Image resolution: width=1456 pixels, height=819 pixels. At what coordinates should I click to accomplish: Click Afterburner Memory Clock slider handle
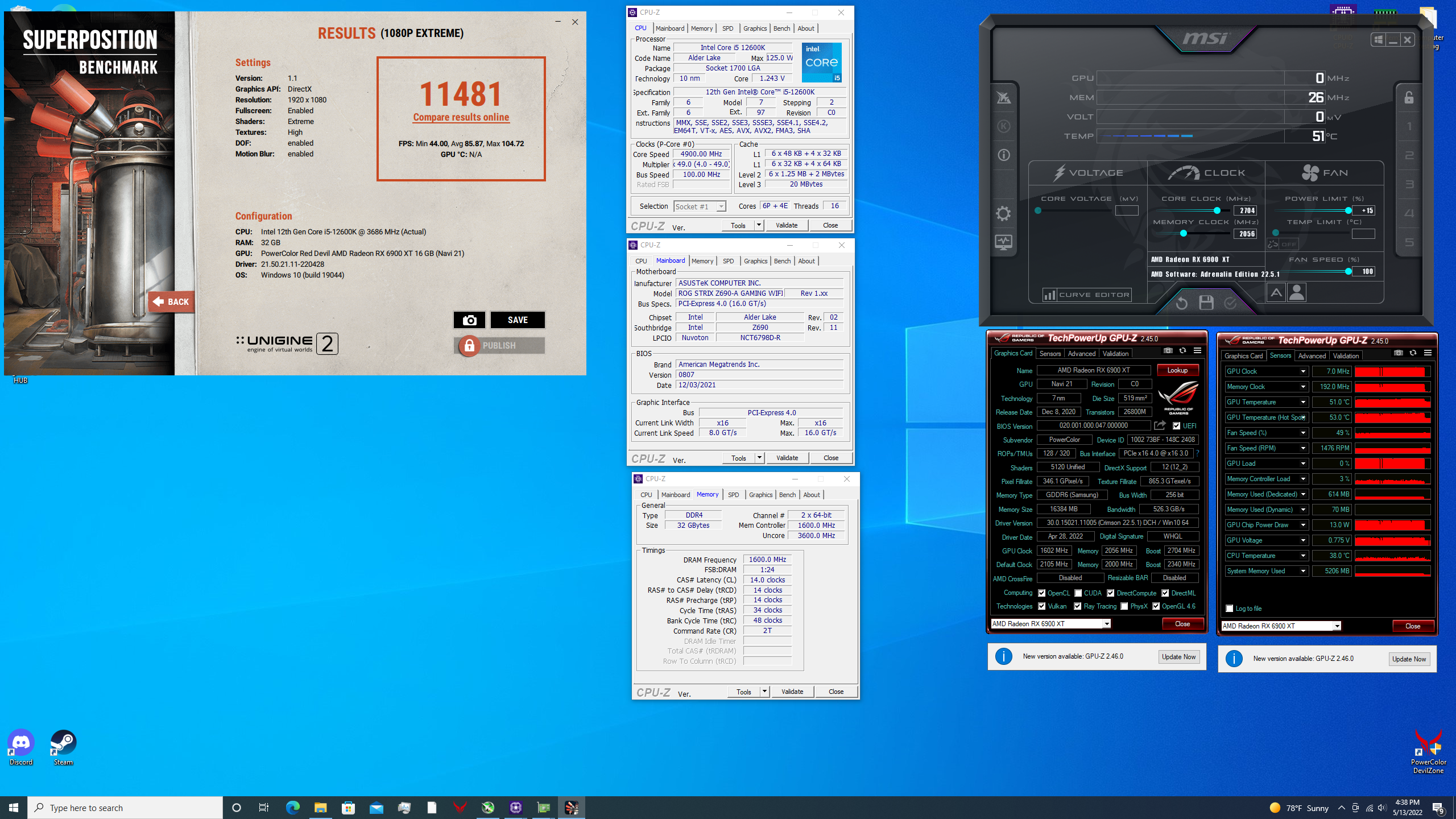click(1184, 233)
